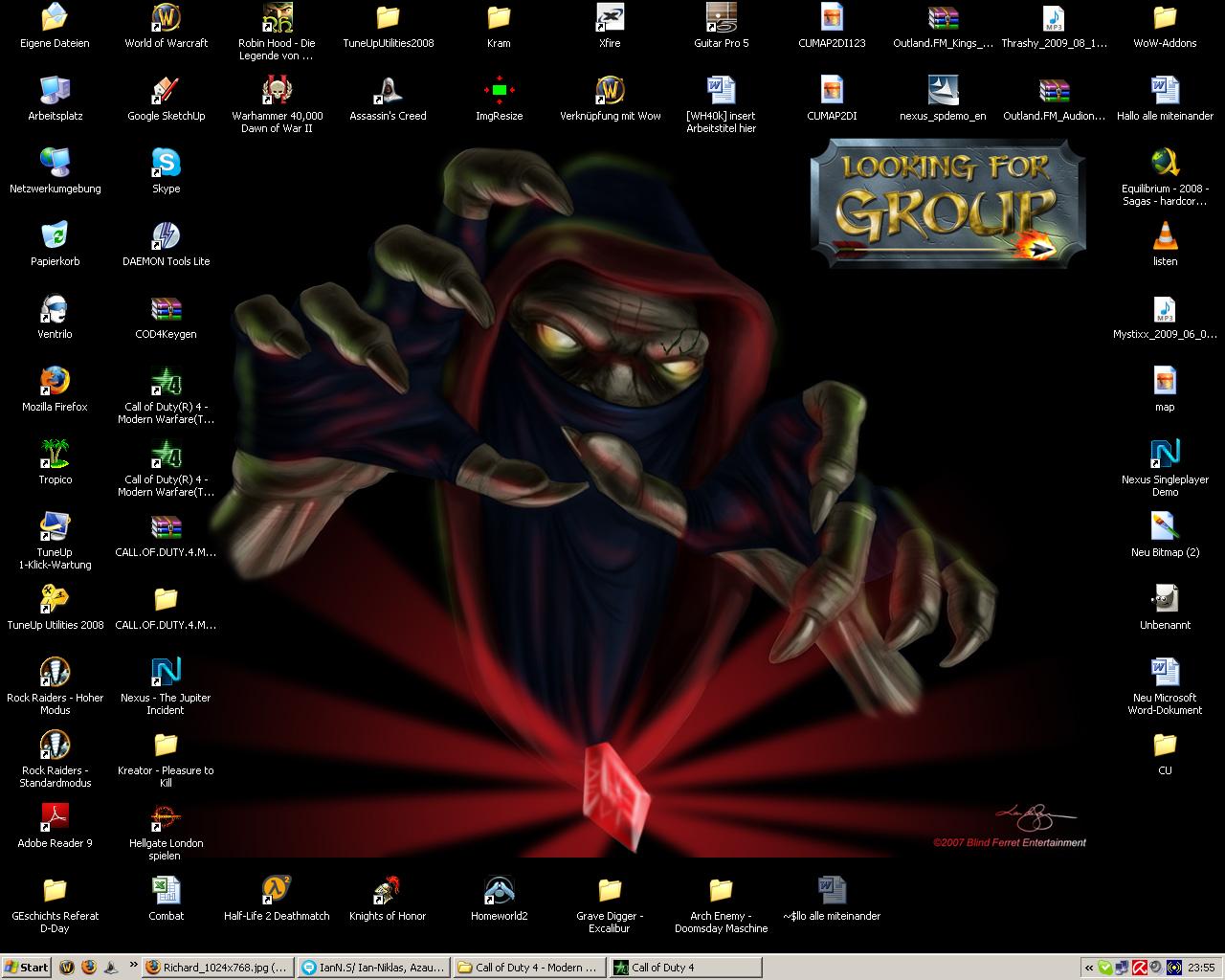Click the VLC 'listen' media file
1225x980 pixels.
coord(1165,236)
